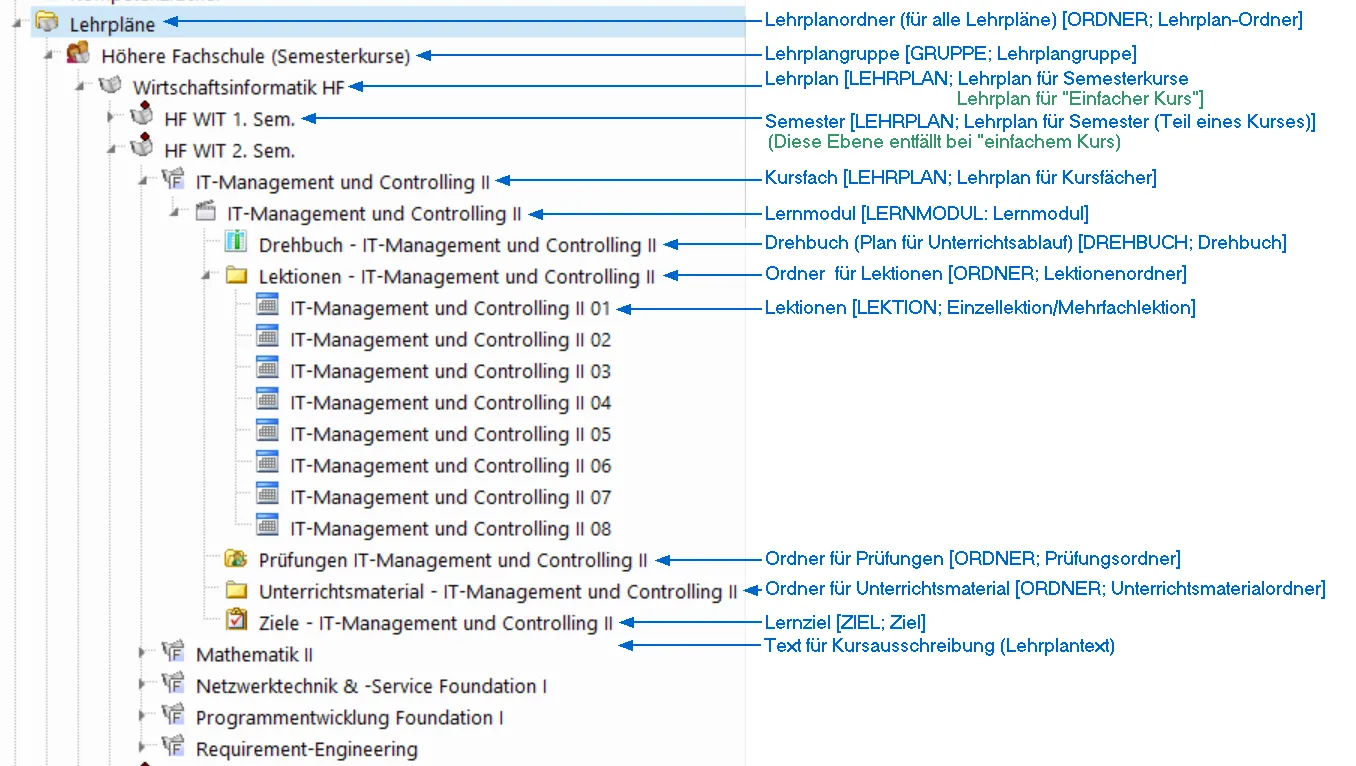Image resolution: width=1356 pixels, height=766 pixels.
Task: Click the yellow Lektionen folder icon
Action: coord(236,275)
